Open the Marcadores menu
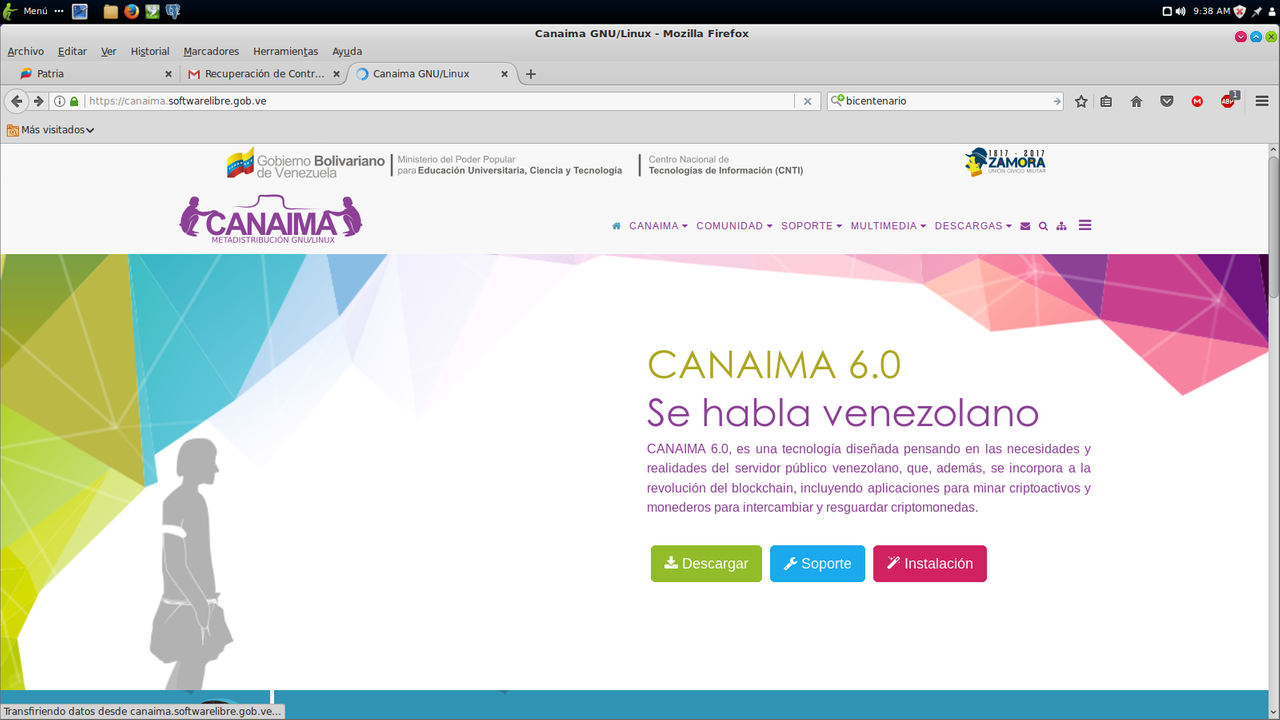The width and height of the screenshot is (1280, 720). click(x=211, y=51)
